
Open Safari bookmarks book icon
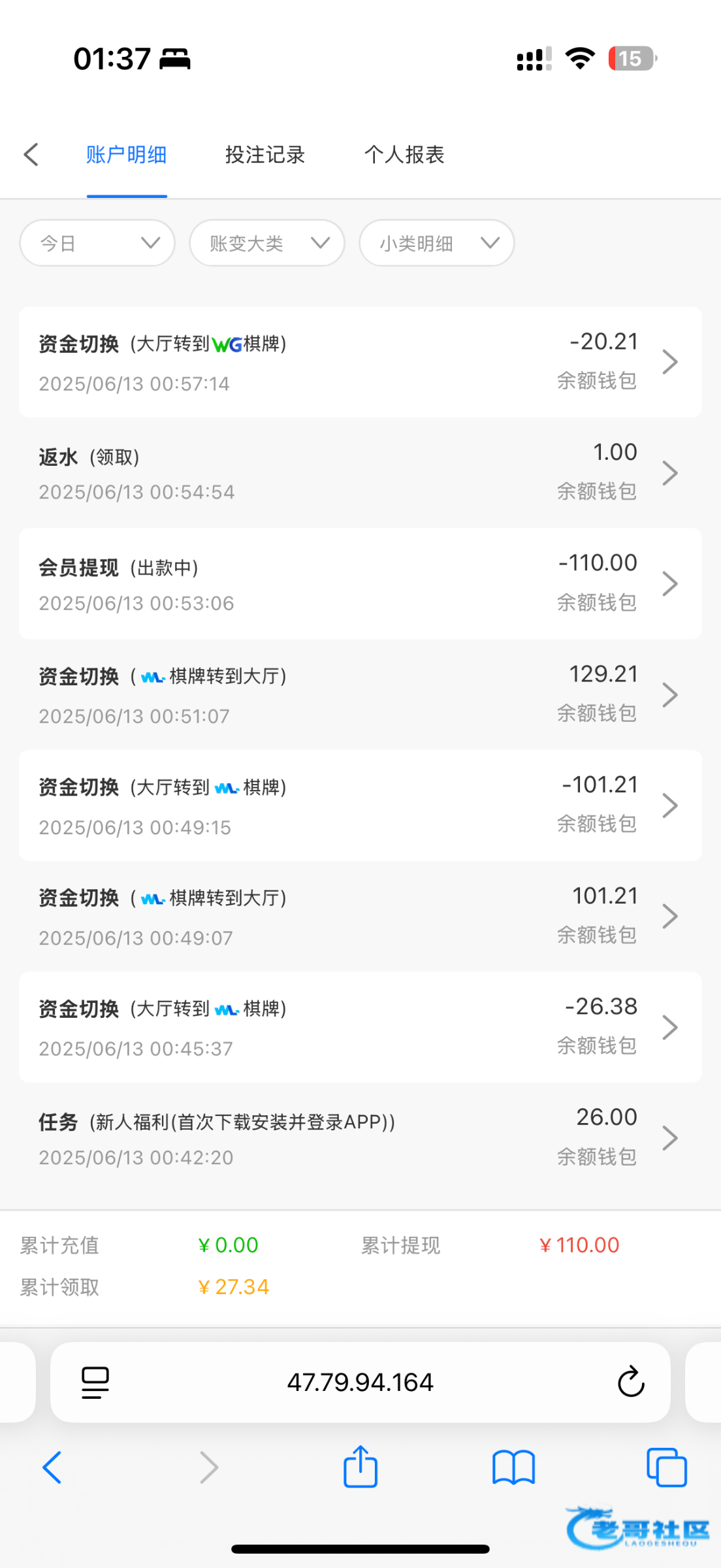(x=513, y=1467)
